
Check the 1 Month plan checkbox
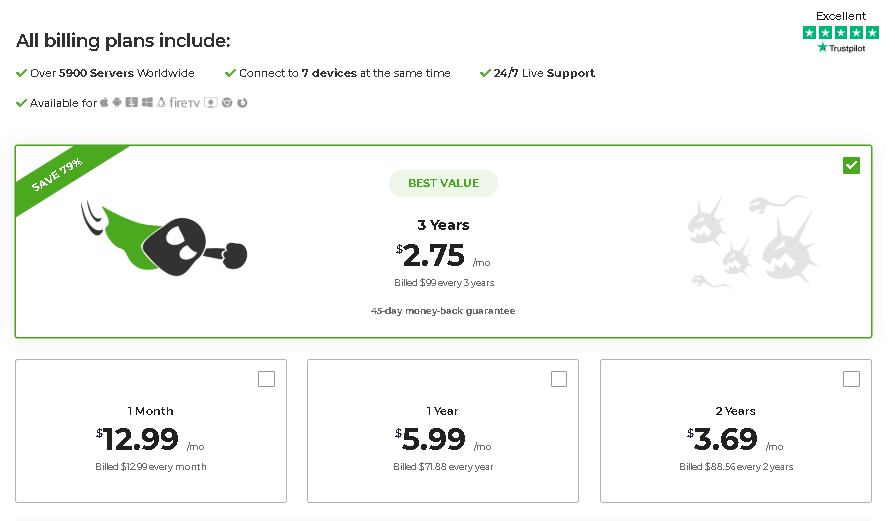[x=267, y=379]
